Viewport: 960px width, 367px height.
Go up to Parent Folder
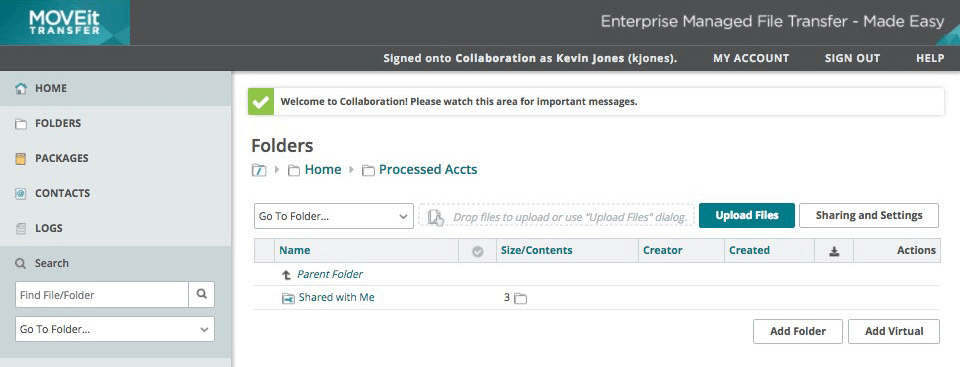pos(329,274)
